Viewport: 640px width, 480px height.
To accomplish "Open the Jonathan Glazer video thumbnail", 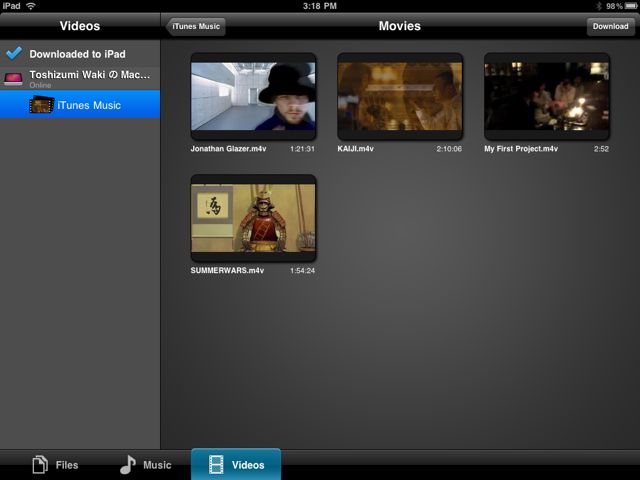I will [253, 96].
